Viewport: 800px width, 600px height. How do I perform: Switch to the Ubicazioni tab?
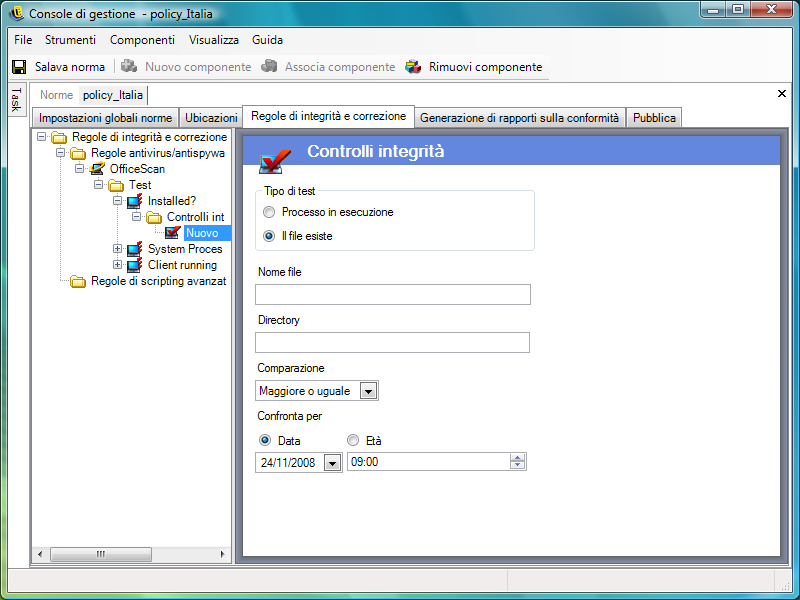point(211,118)
